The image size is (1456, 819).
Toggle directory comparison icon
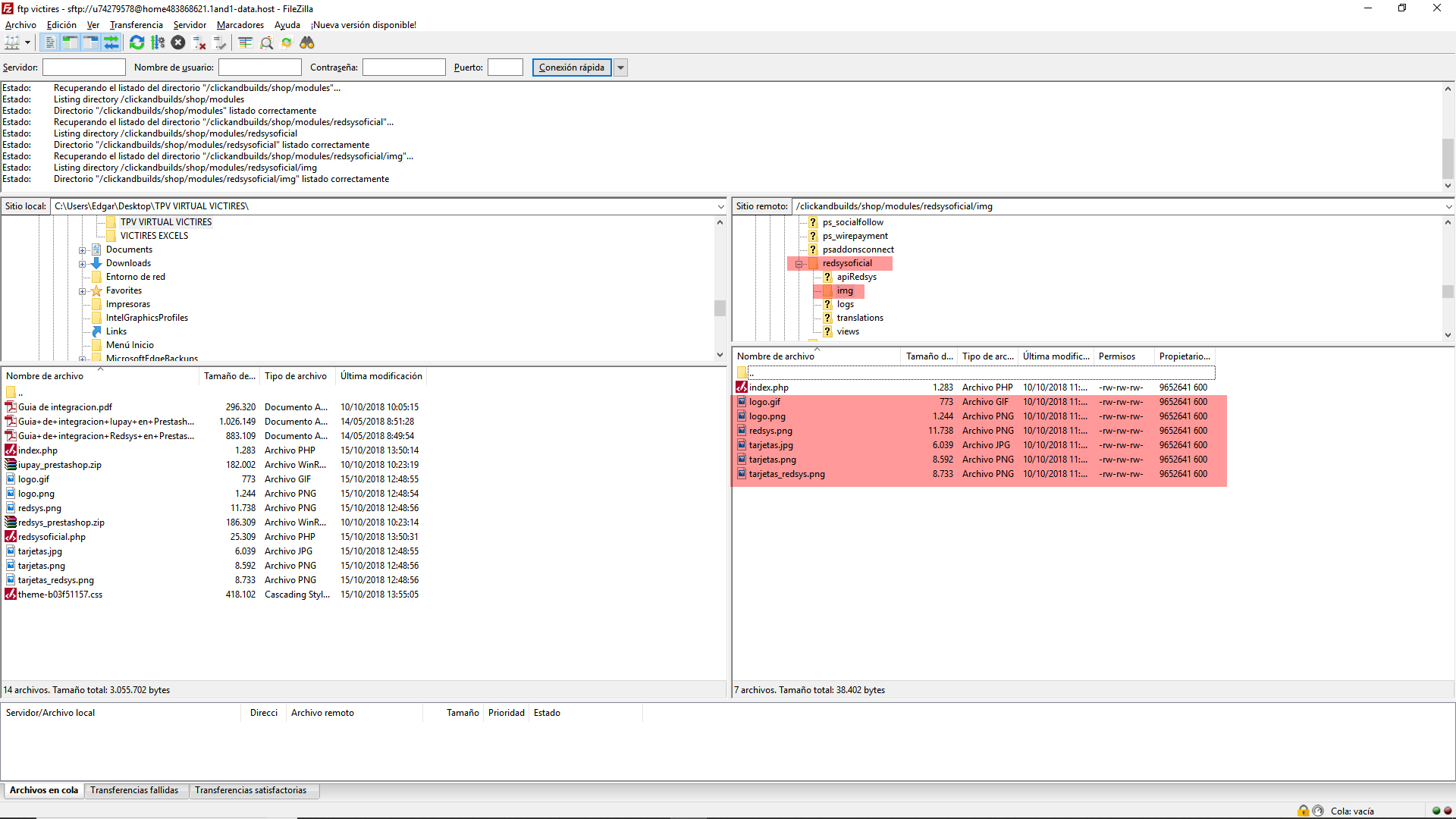(x=266, y=43)
